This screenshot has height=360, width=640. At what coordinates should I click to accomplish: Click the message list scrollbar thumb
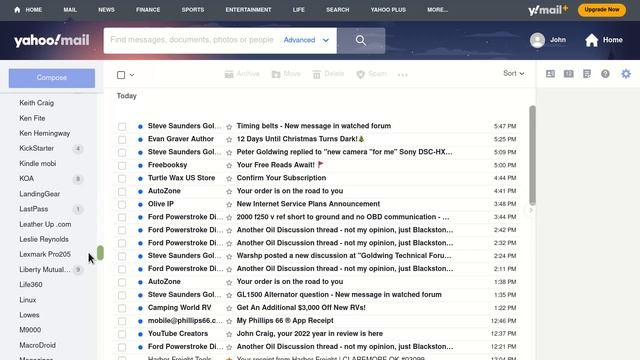pos(532,156)
